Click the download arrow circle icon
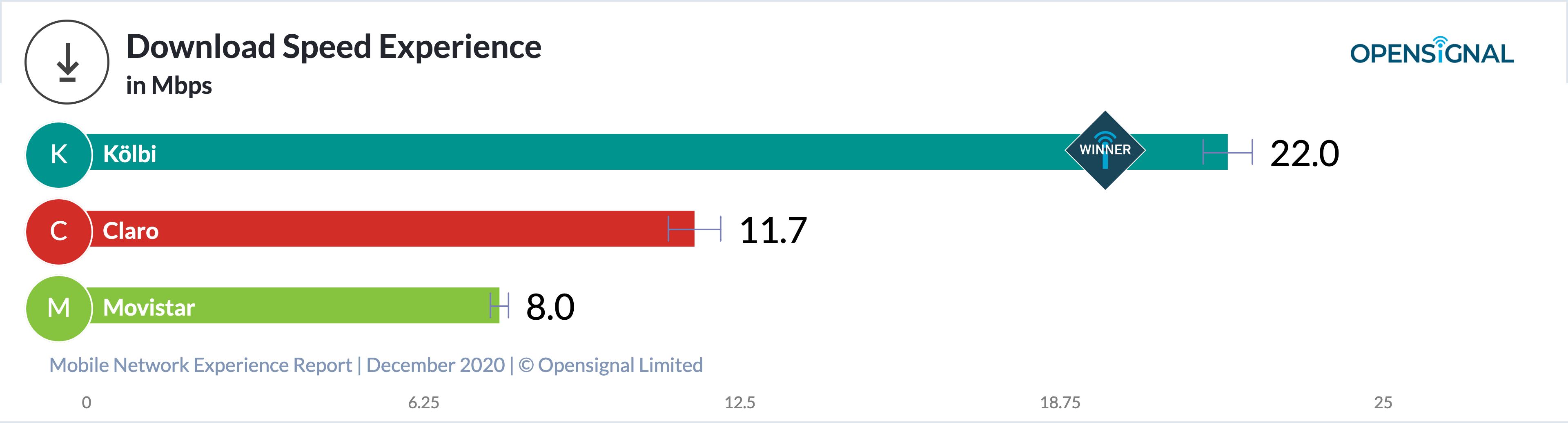Image resolution: width=1568 pixels, height=423 pixels. coord(67,62)
